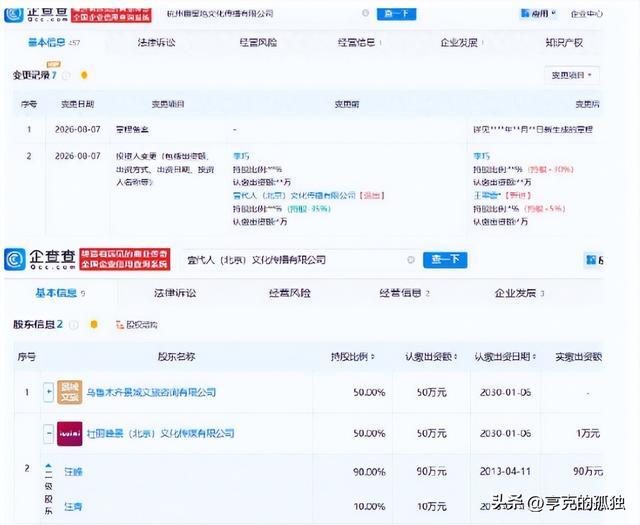
Task: Open the 10.00% second-level shareholder name link
Action: pyautogui.click(x=73, y=507)
